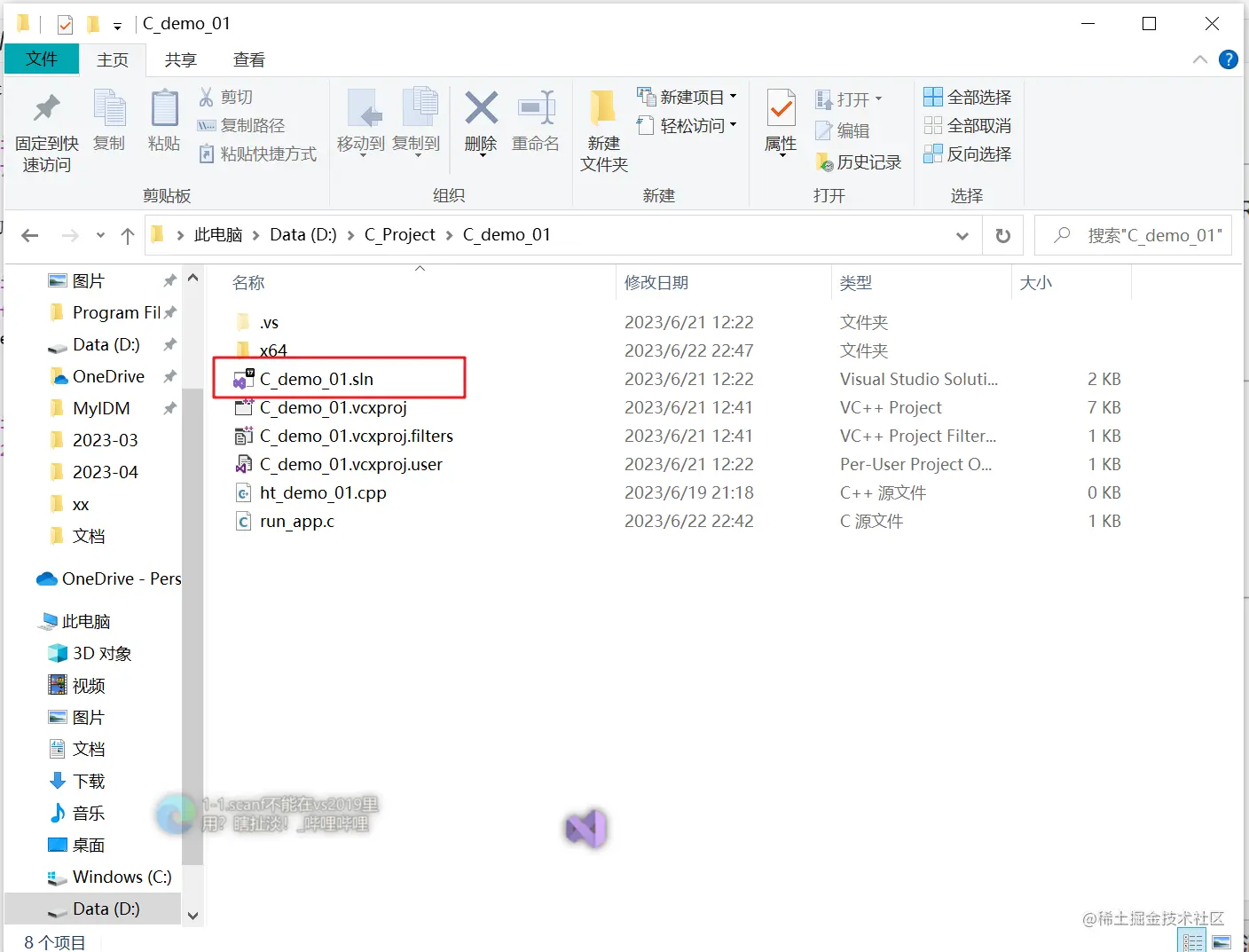Screen dimensions: 1249x952
Task: Switch to the 共享 tab
Action: coord(180,59)
